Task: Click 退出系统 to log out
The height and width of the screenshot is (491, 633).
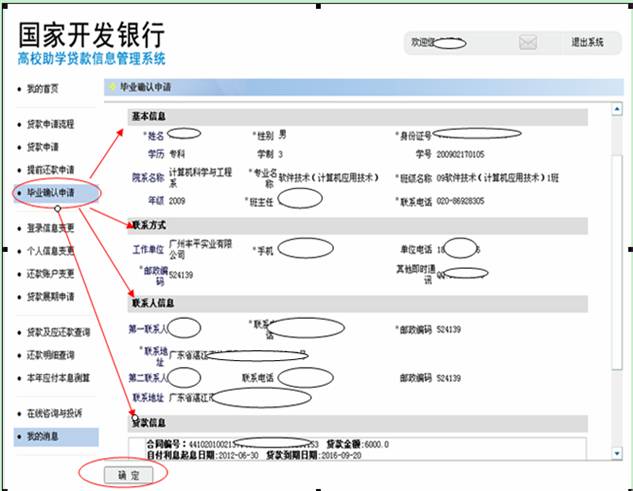Action: (587, 43)
